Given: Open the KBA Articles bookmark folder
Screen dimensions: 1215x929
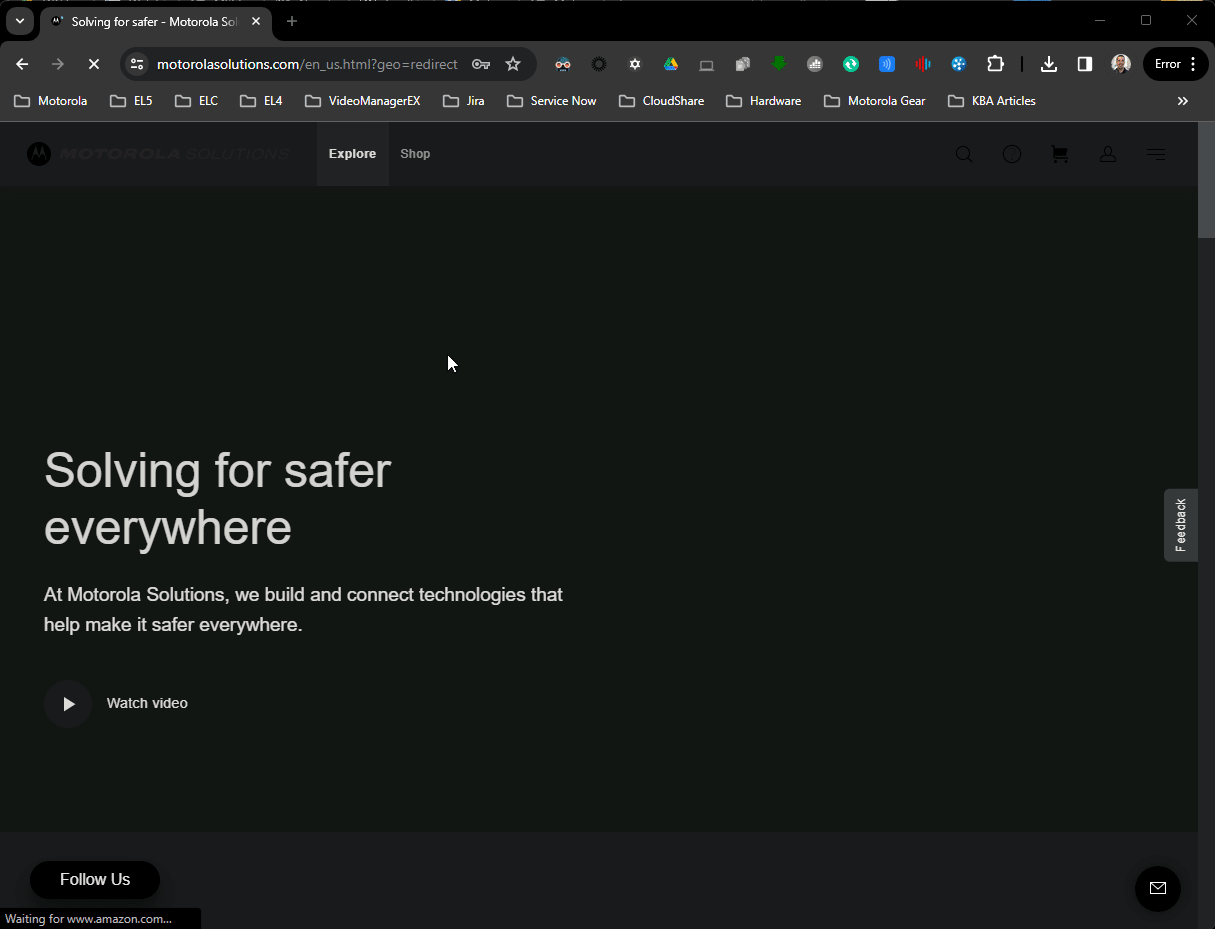Looking at the screenshot, I should click(992, 101).
